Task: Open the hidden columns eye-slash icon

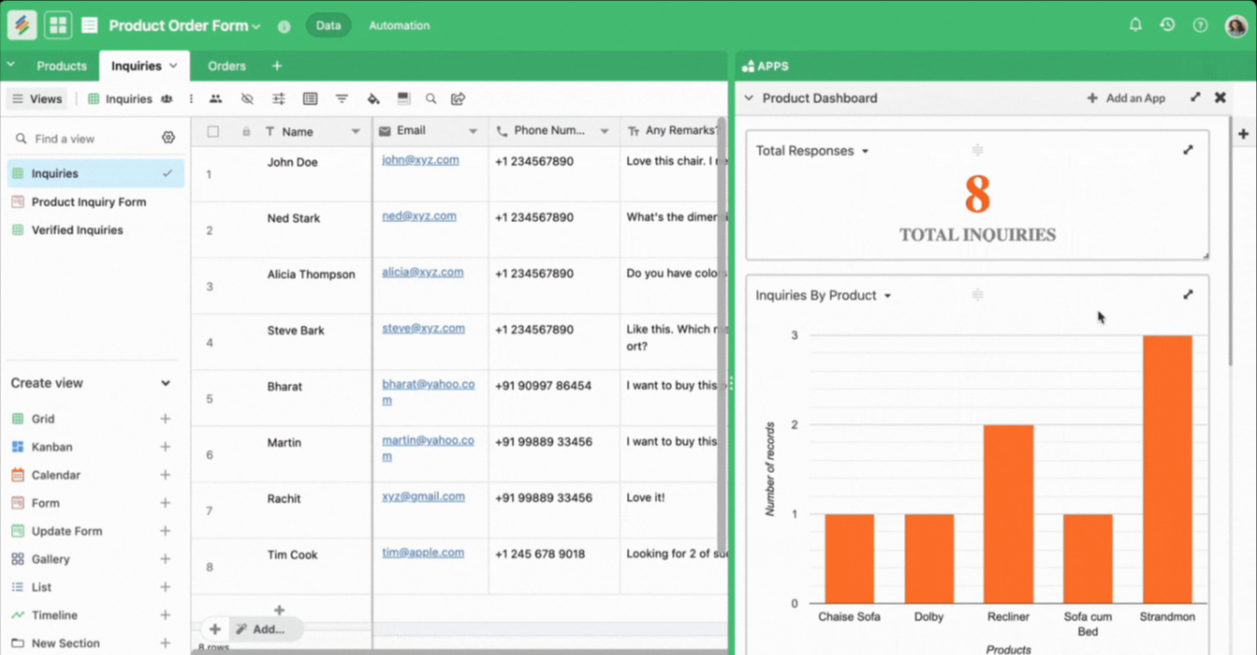Action: 247,99
